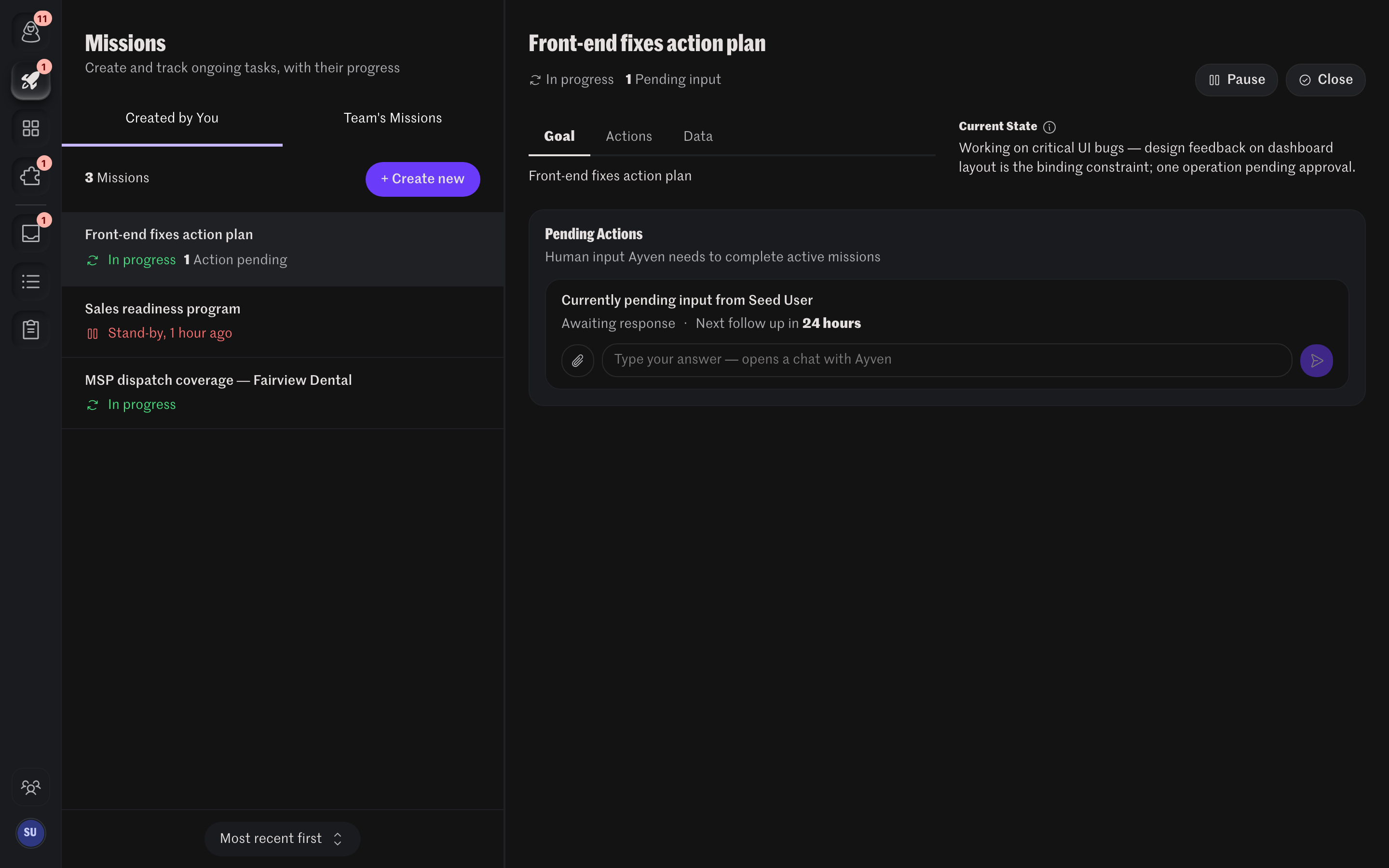Click the pause icon next to Stand-by

[x=93, y=334]
